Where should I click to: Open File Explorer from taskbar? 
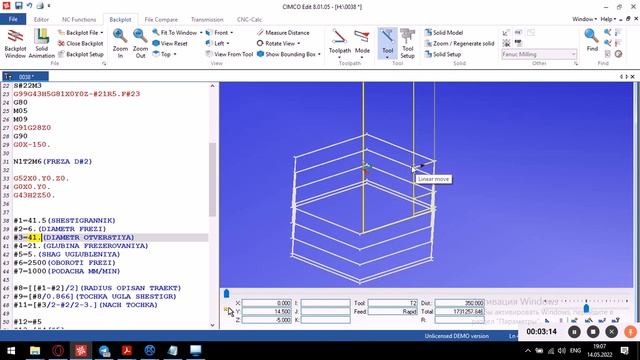click(x=35, y=351)
